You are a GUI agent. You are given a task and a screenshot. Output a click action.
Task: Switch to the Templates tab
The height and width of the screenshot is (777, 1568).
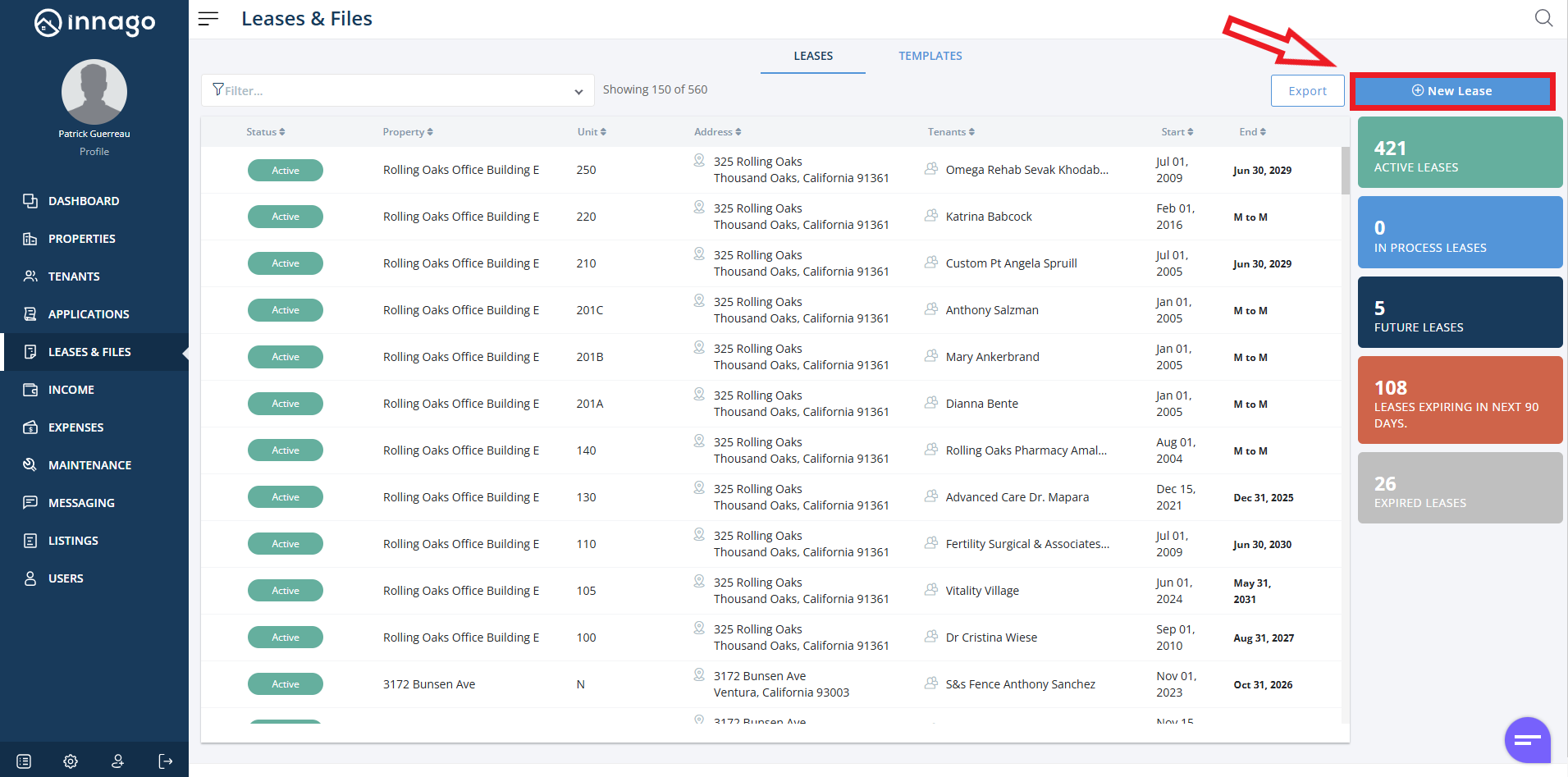pyautogui.click(x=930, y=56)
